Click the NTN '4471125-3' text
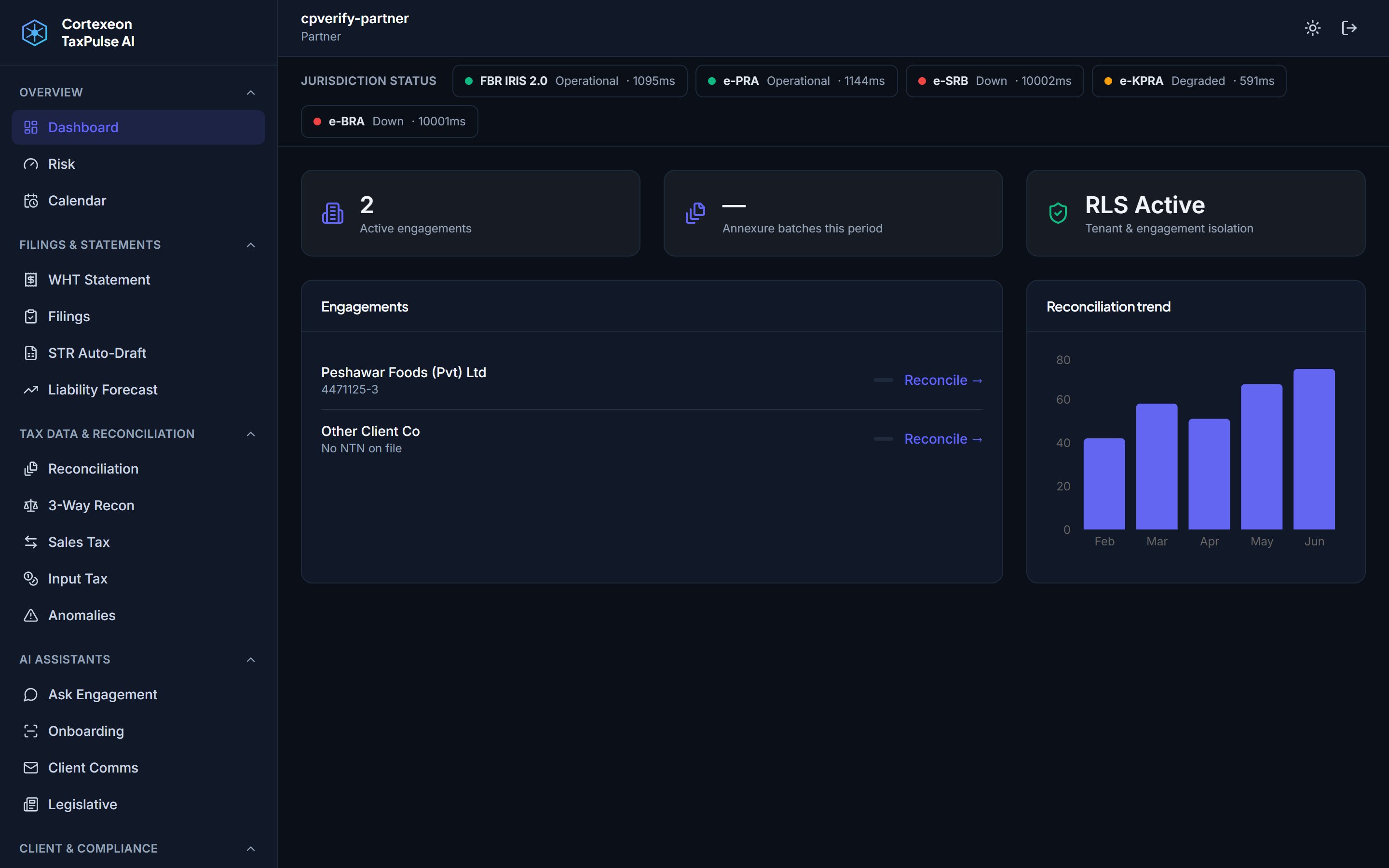This screenshot has width=1389, height=868. click(350, 389)
